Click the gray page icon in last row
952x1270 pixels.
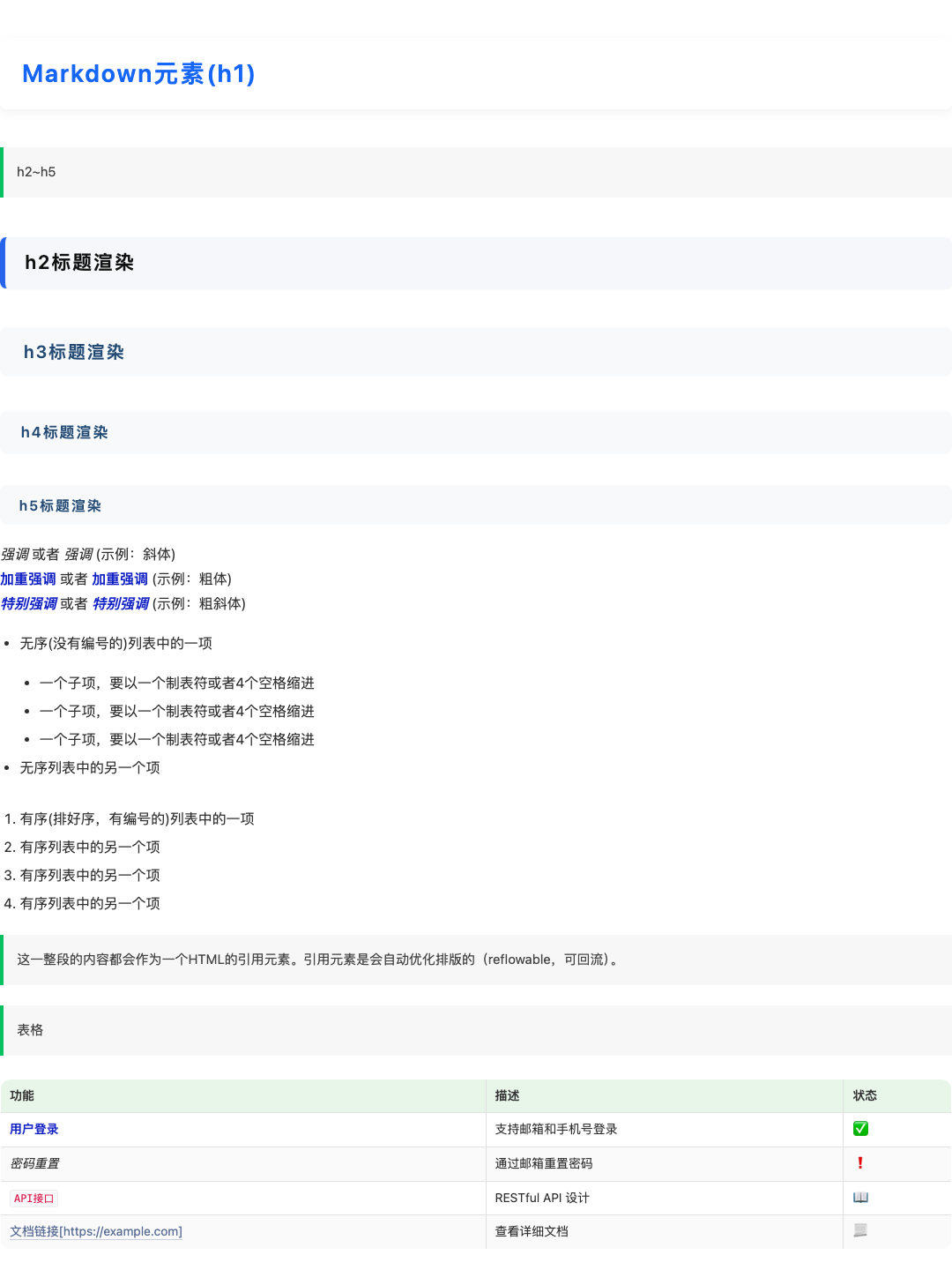[x=860, y=1230]
